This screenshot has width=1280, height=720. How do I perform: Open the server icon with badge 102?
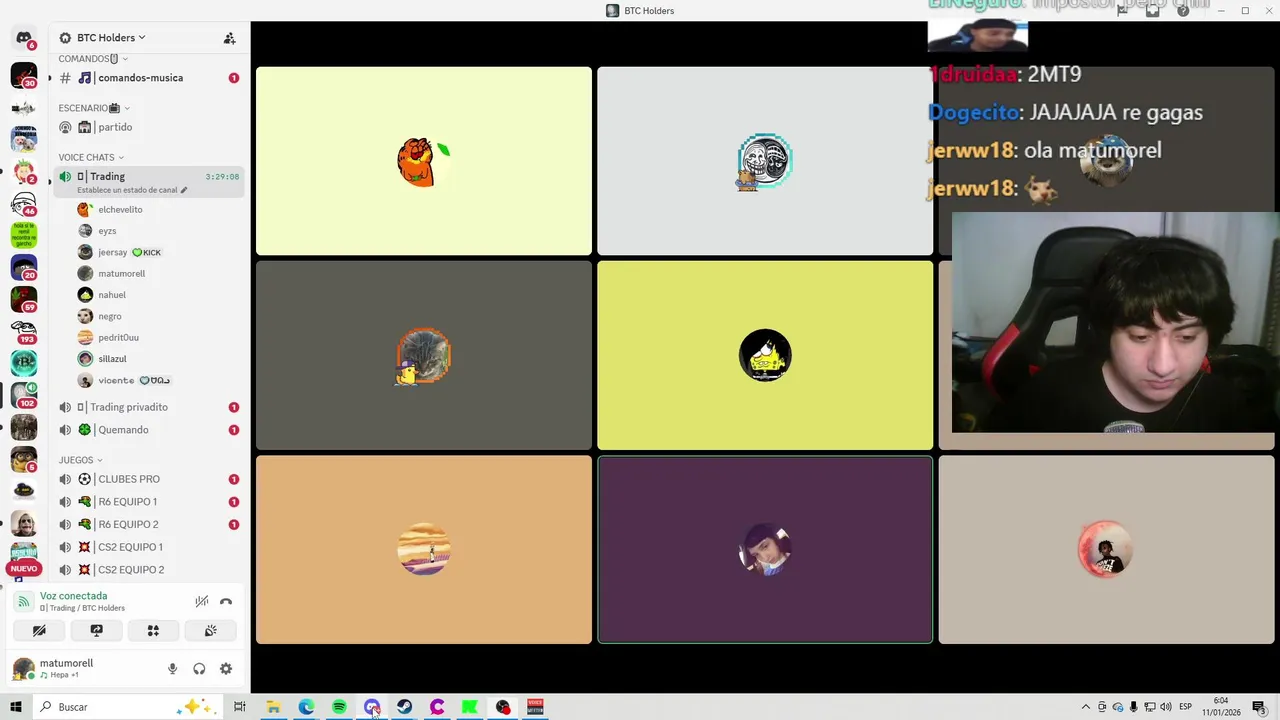pyautogui.click(x=24, y=395)
